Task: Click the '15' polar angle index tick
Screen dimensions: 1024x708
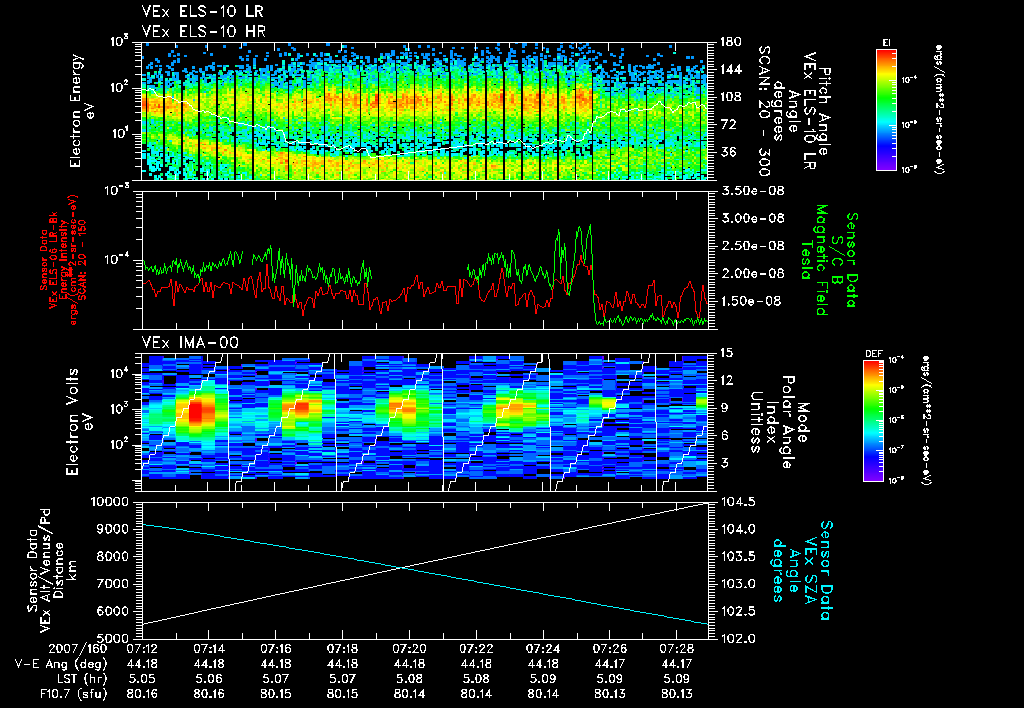Action: click(x=726, y=353)
